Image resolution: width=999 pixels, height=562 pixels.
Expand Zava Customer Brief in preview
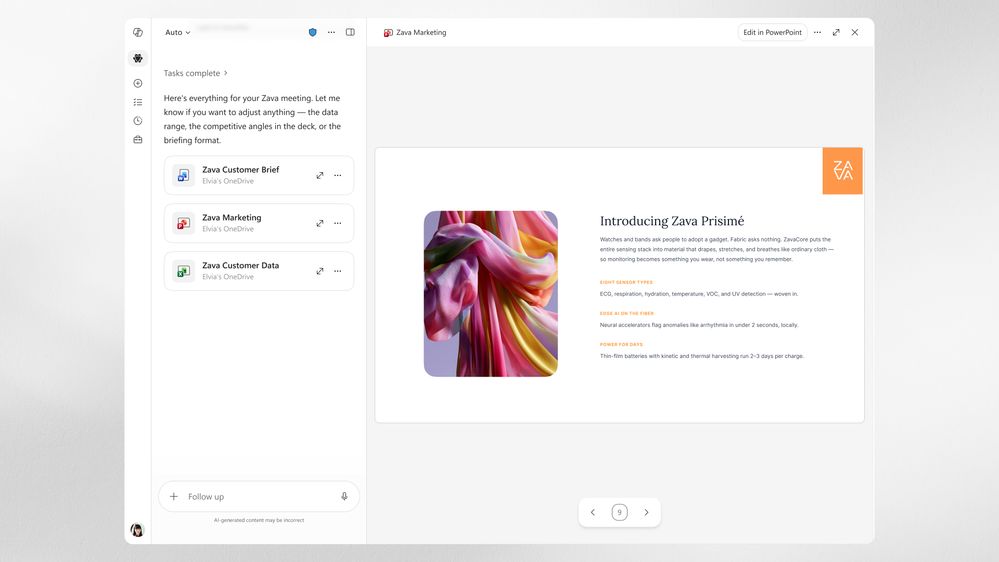320,175
